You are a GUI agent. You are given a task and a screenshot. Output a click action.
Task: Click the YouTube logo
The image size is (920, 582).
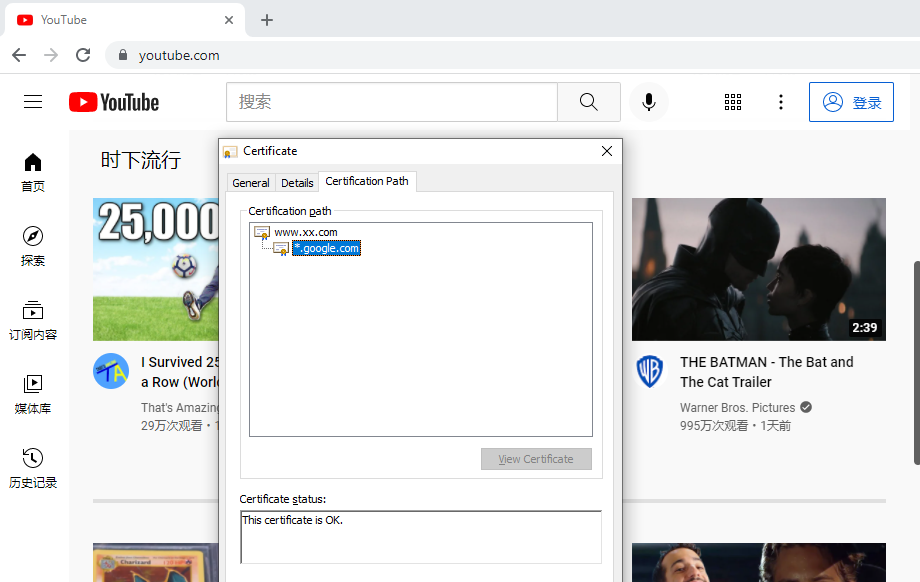pyautogui.click(x=114, y=102)
